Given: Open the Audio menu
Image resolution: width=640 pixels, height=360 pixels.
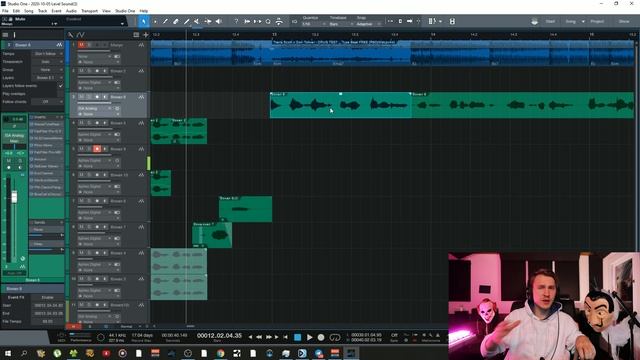Looking at the screenshot, I should pyautogui.click(x=71, y=11).
